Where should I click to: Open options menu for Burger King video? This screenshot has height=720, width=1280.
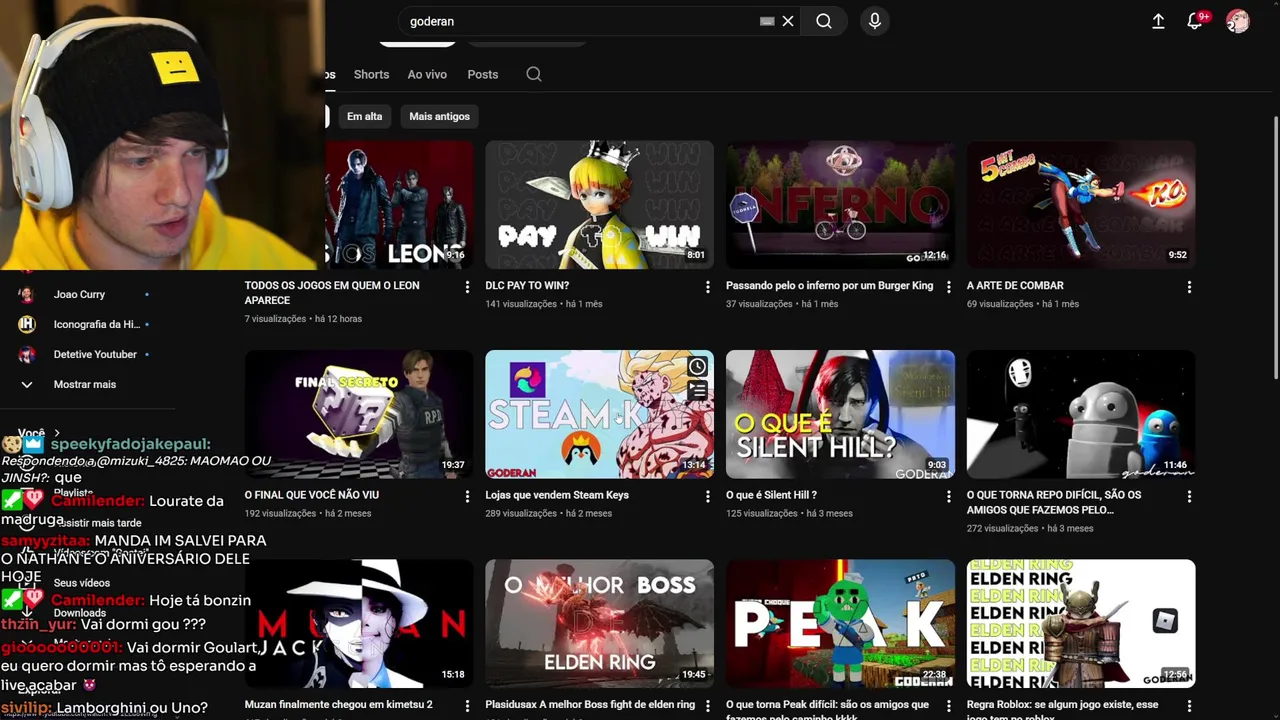coord(949,287)
